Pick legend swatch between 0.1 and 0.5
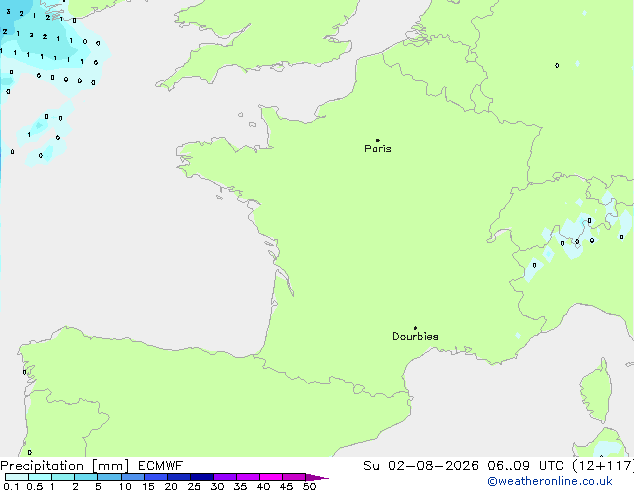Viewport: 634px width, 490px height. (17, 477)
